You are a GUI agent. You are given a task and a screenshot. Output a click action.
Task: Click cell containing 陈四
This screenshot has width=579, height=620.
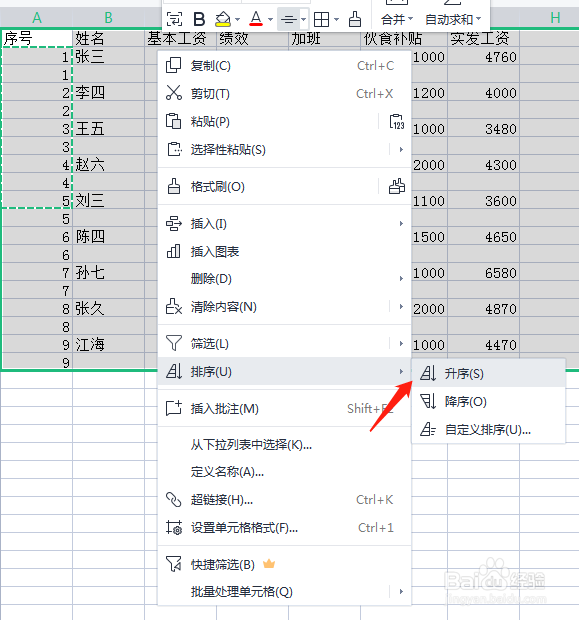point(108,236)
